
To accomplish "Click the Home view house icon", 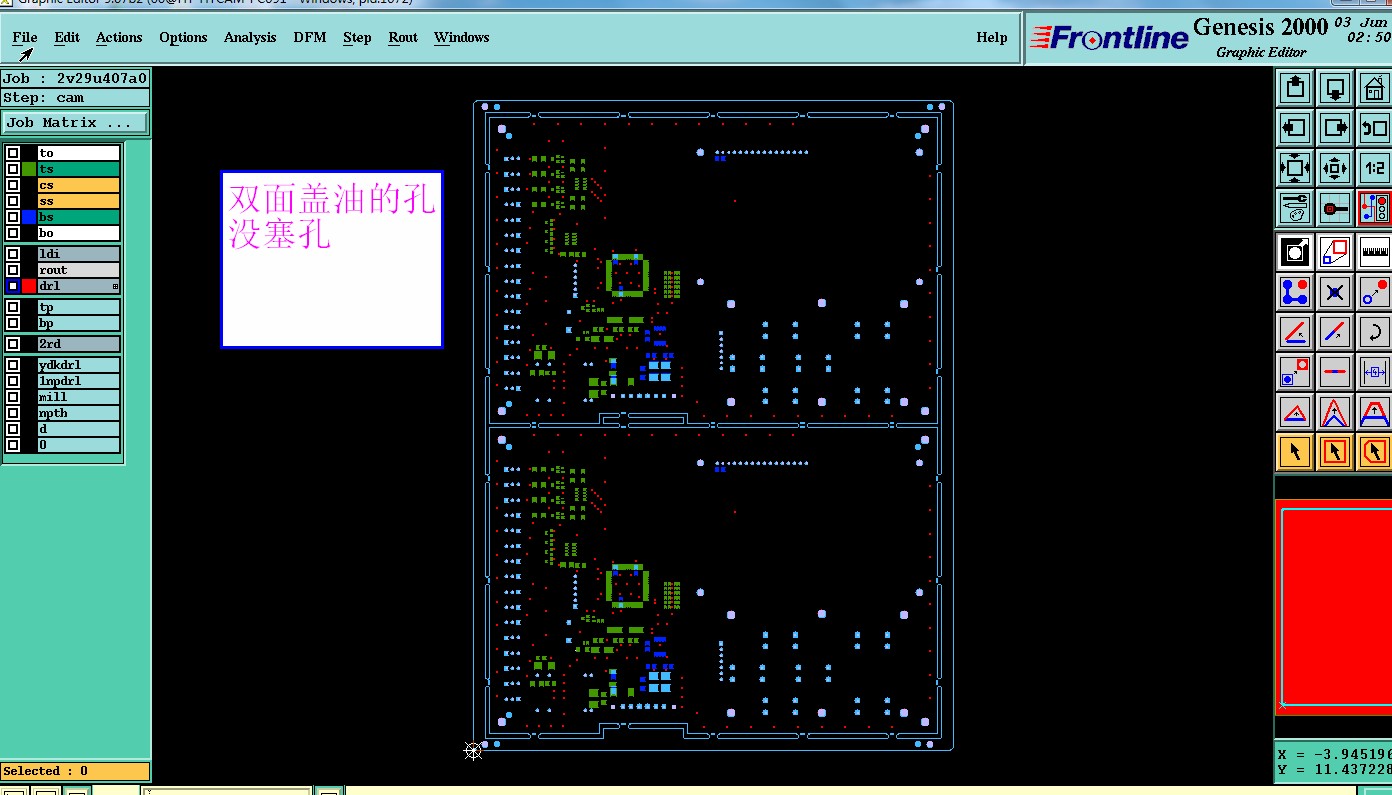I will 1374,88.
